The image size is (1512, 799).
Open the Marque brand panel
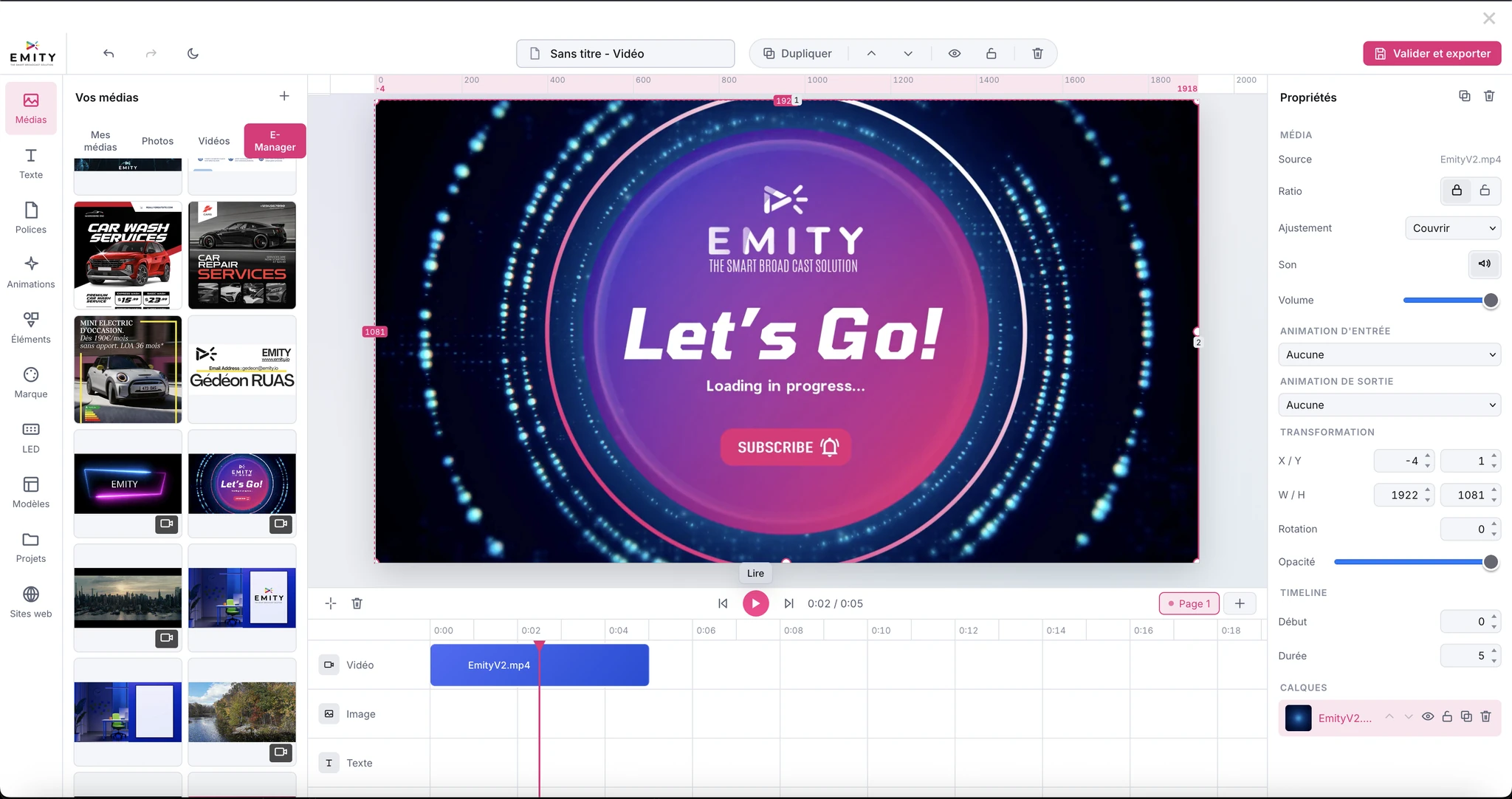pyautogui.click(x=31, y=383)
